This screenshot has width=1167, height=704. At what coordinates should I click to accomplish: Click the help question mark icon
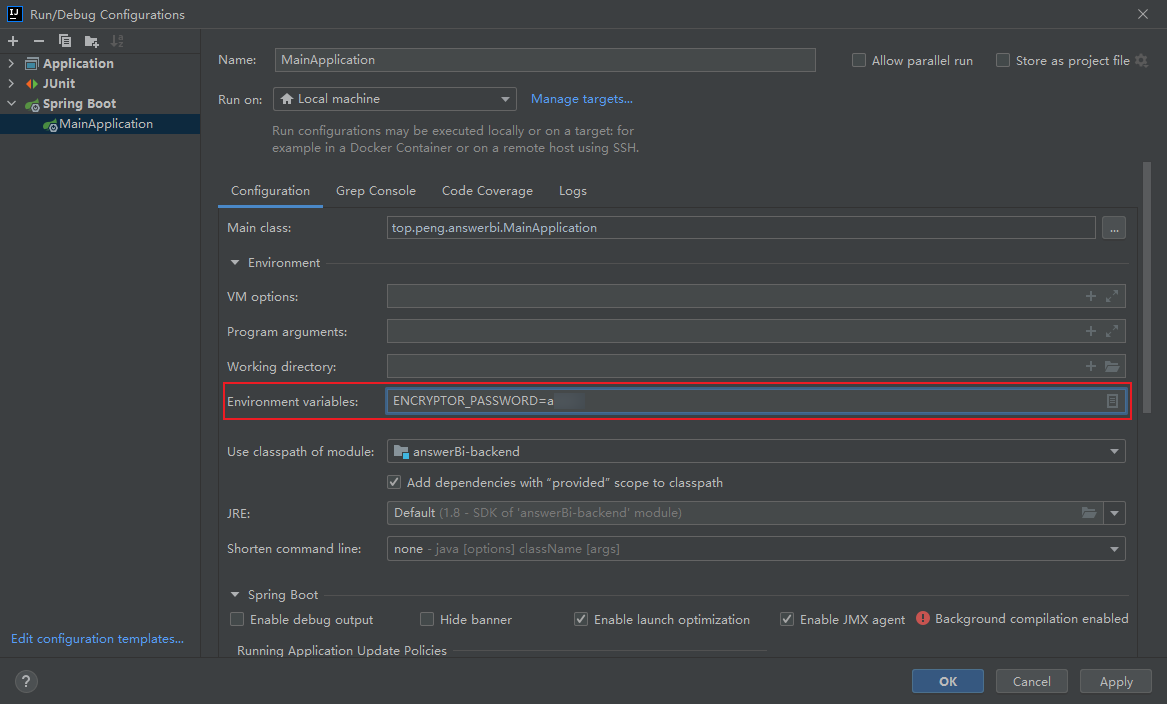coord(26,682)
